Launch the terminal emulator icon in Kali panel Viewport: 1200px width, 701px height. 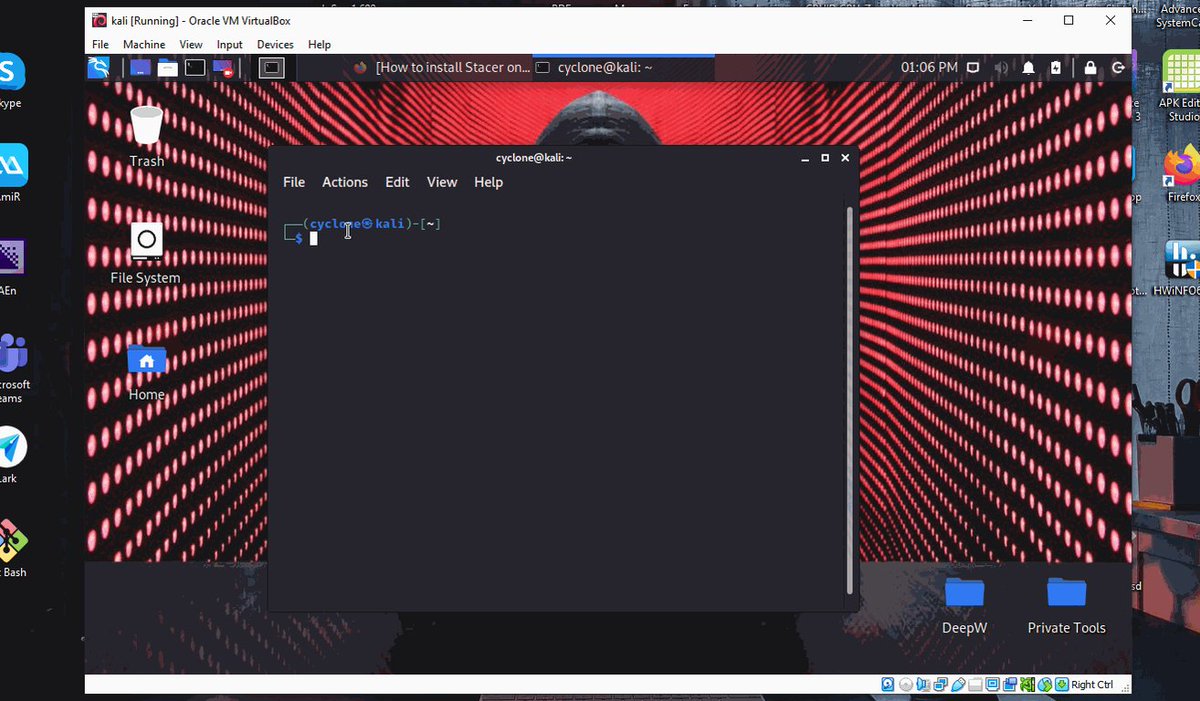[195, 67]
